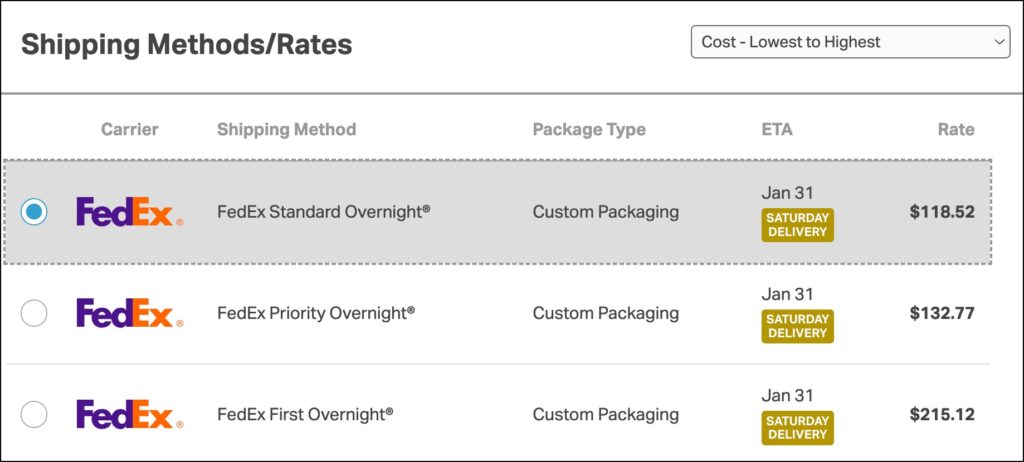
Task: Click the FedEx logo for Priority Overnight
Action: [x=129, y=313]
